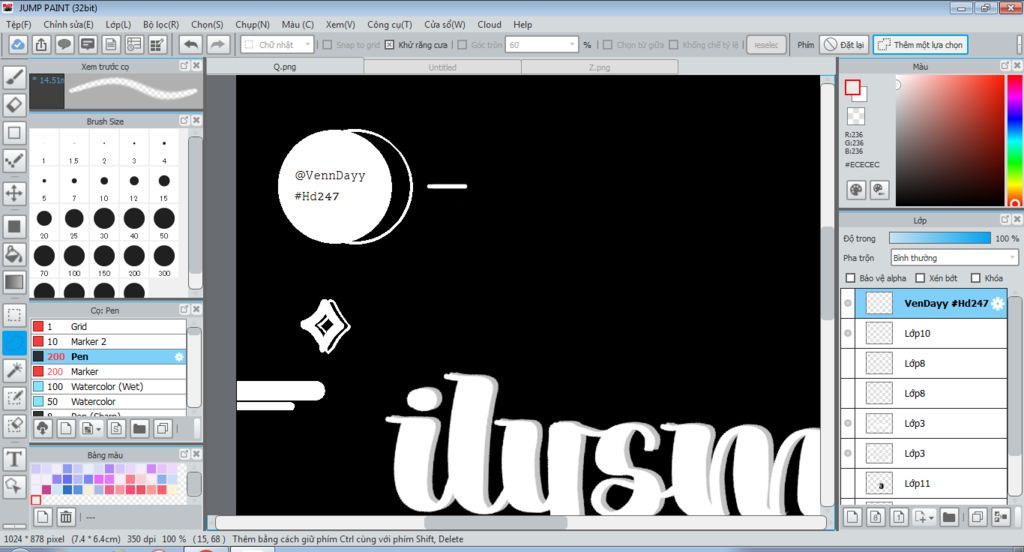Open the Góc tròn value dropdown showing 60
Screen dimensions: 1024x552
[x=542, y=44]
